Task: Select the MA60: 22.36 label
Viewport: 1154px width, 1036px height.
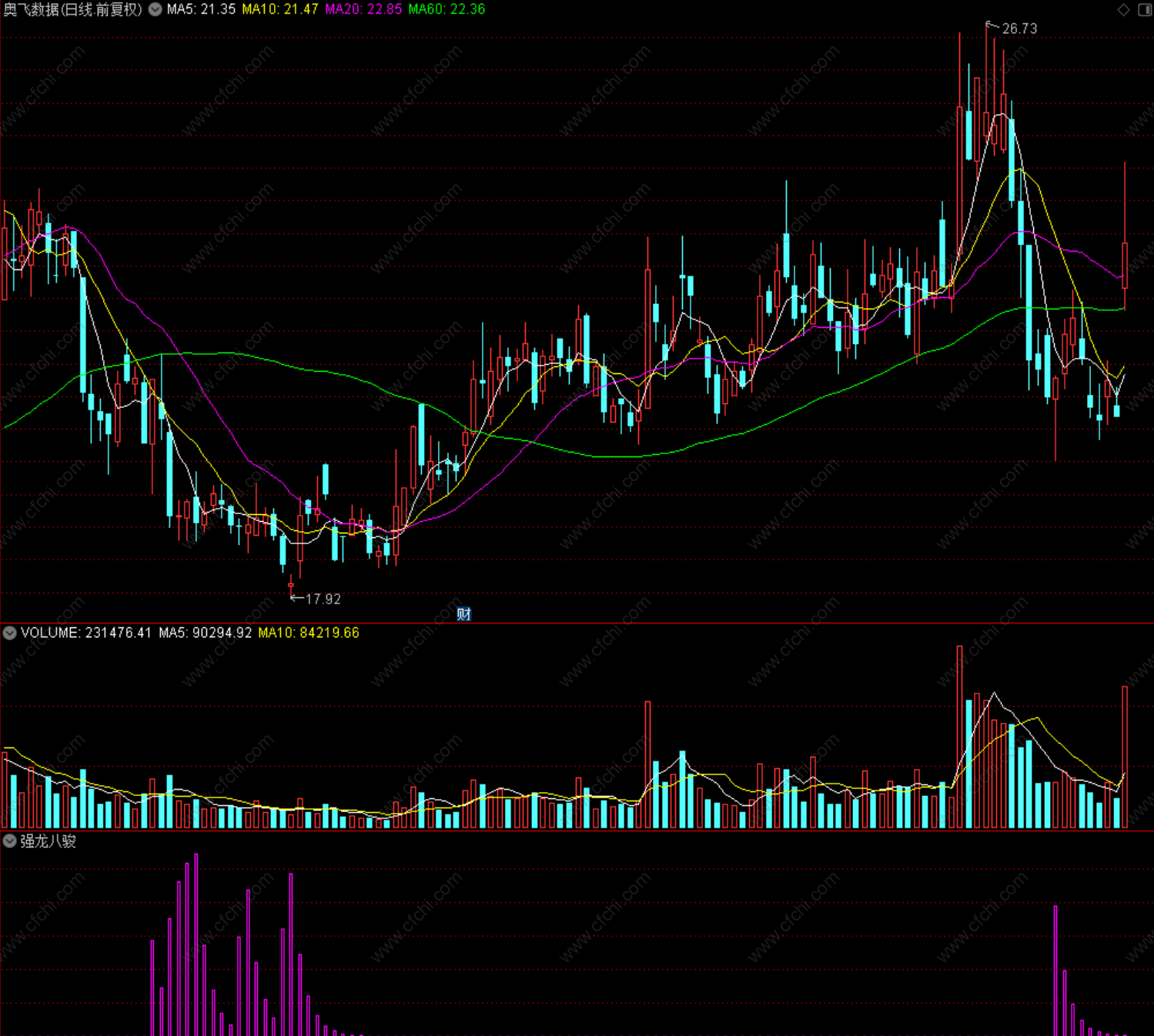Action: pos(447,9)
